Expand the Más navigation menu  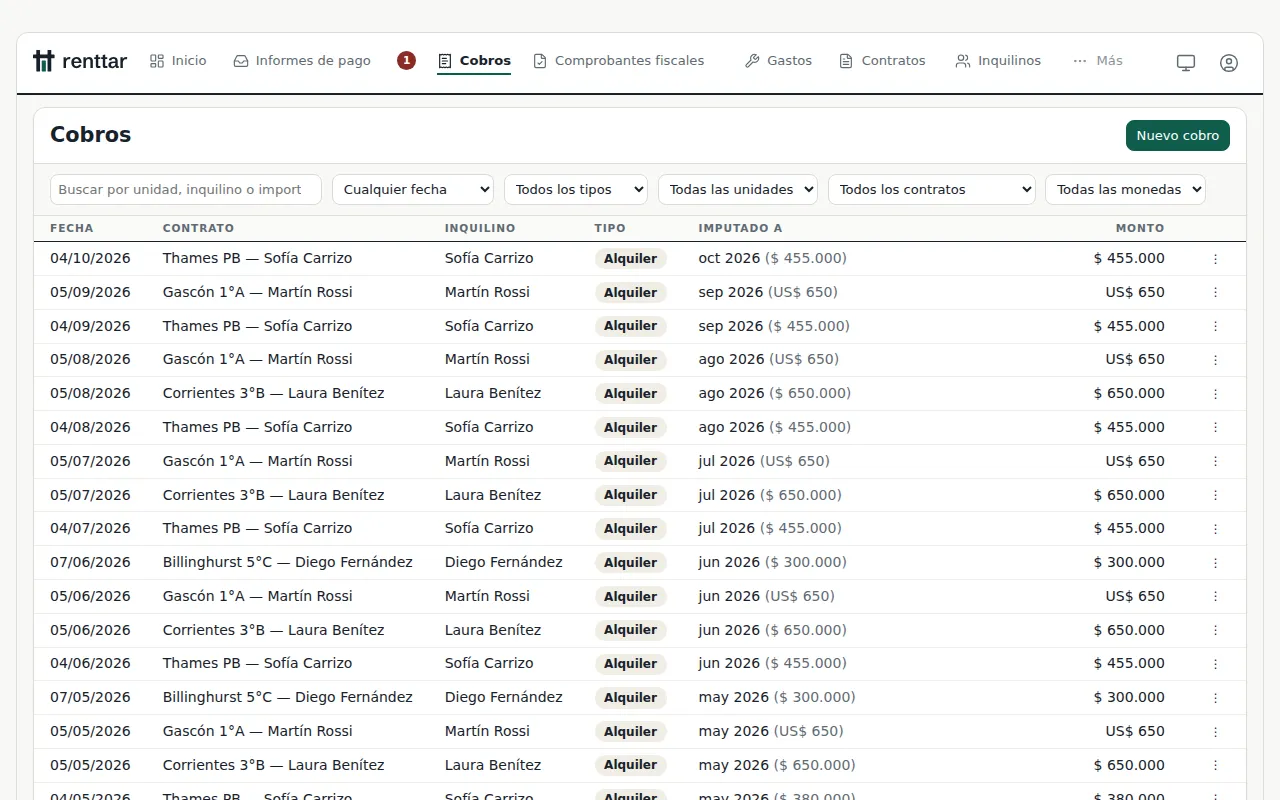(x=1098, y=61)
